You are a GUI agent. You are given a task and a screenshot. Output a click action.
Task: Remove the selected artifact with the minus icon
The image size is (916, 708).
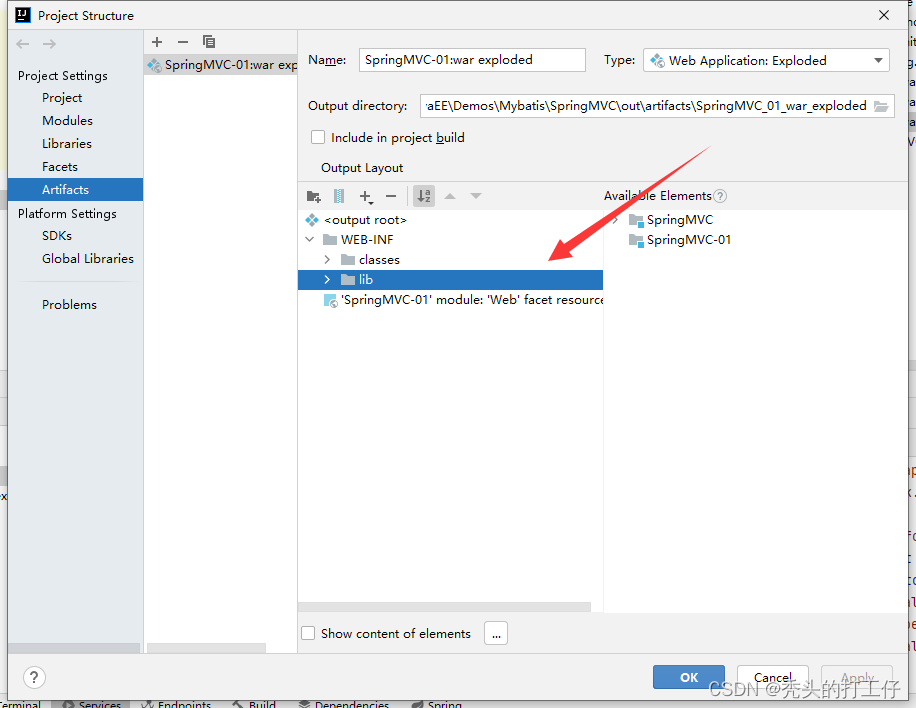(183, 42)
